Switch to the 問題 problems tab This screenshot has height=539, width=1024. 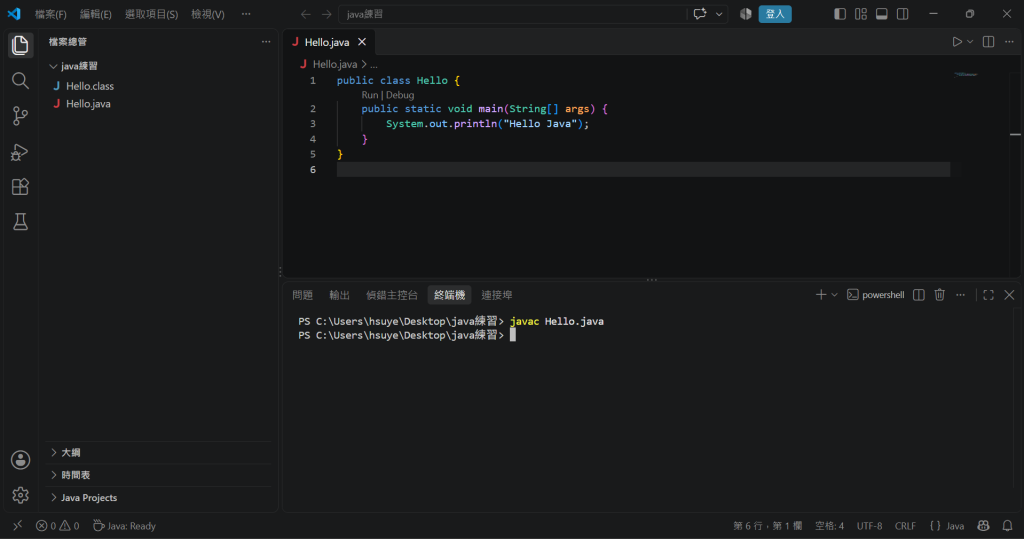pyautogui.click(x=302, y=295)
